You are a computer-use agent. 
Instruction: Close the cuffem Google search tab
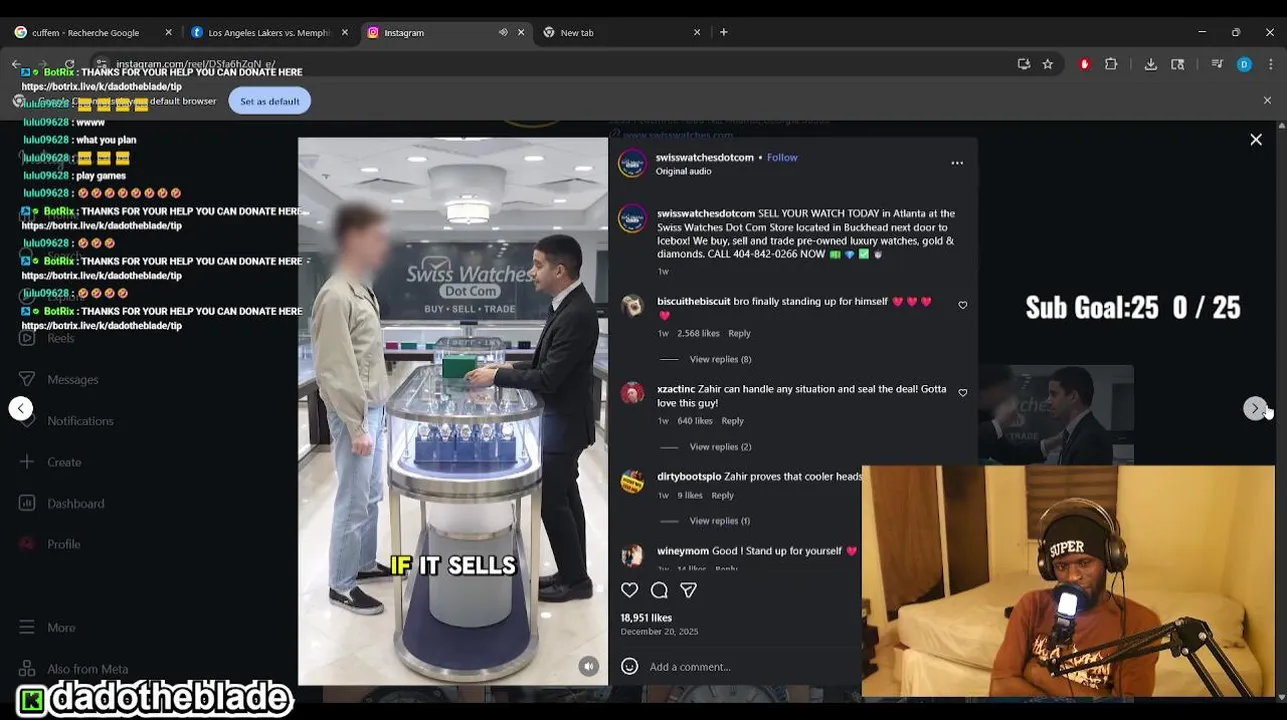tap(168, 32)
